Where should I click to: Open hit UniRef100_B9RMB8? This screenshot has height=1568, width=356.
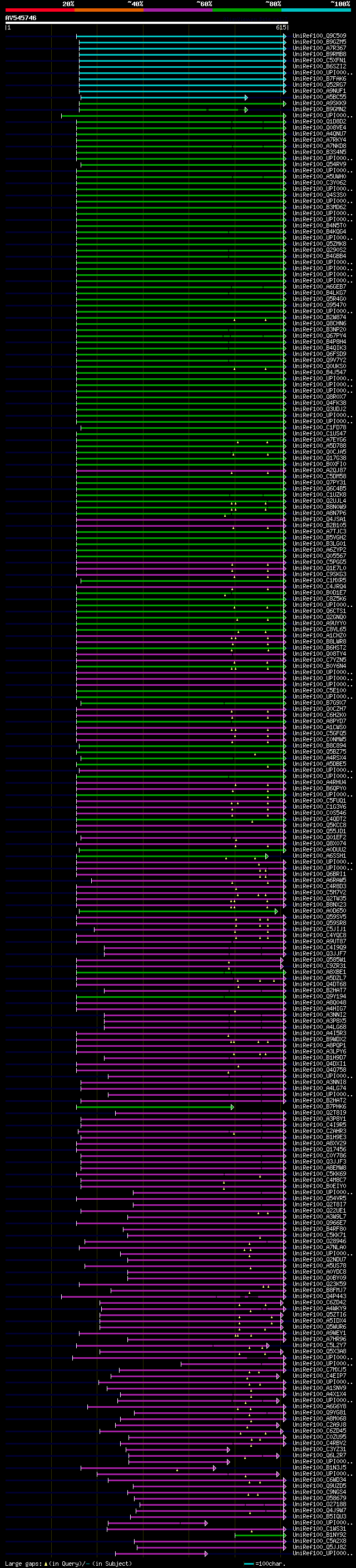(319, 54)
